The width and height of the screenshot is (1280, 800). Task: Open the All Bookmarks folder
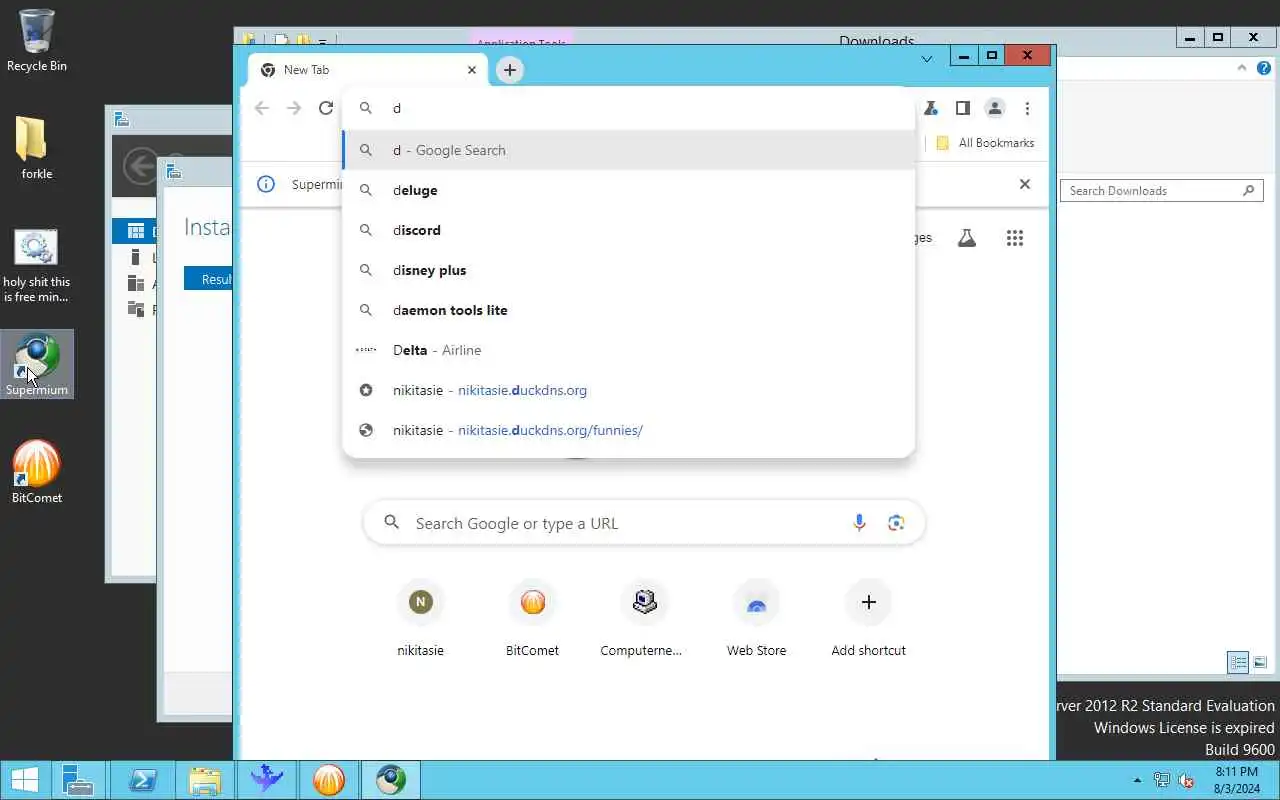985,143
